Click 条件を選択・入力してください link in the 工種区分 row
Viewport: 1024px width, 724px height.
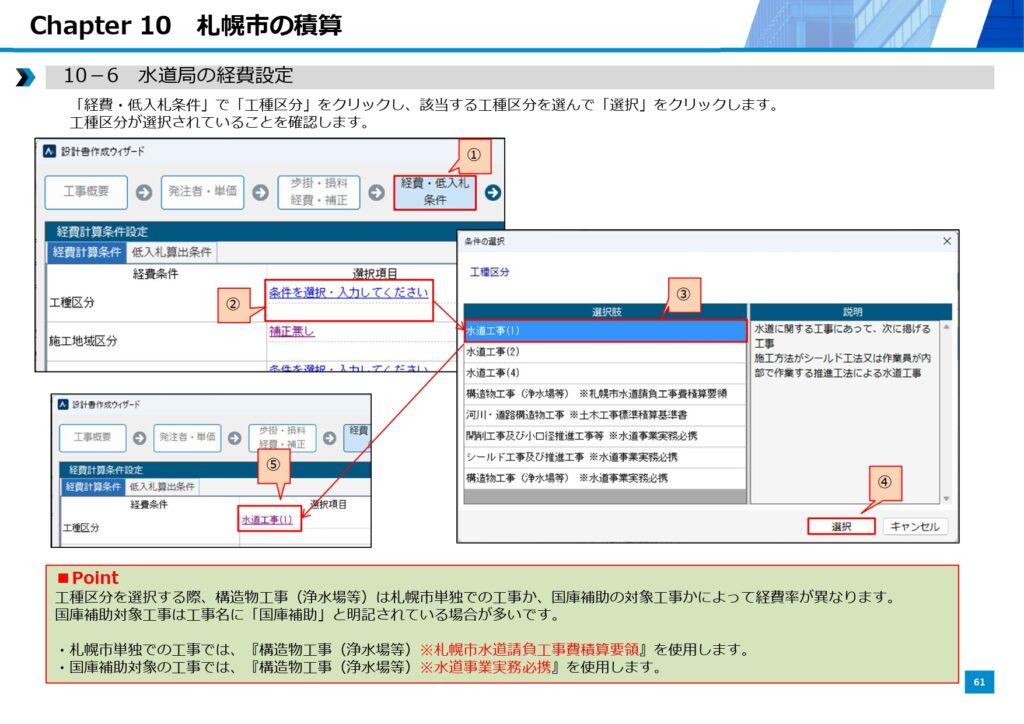click(348, 292)
